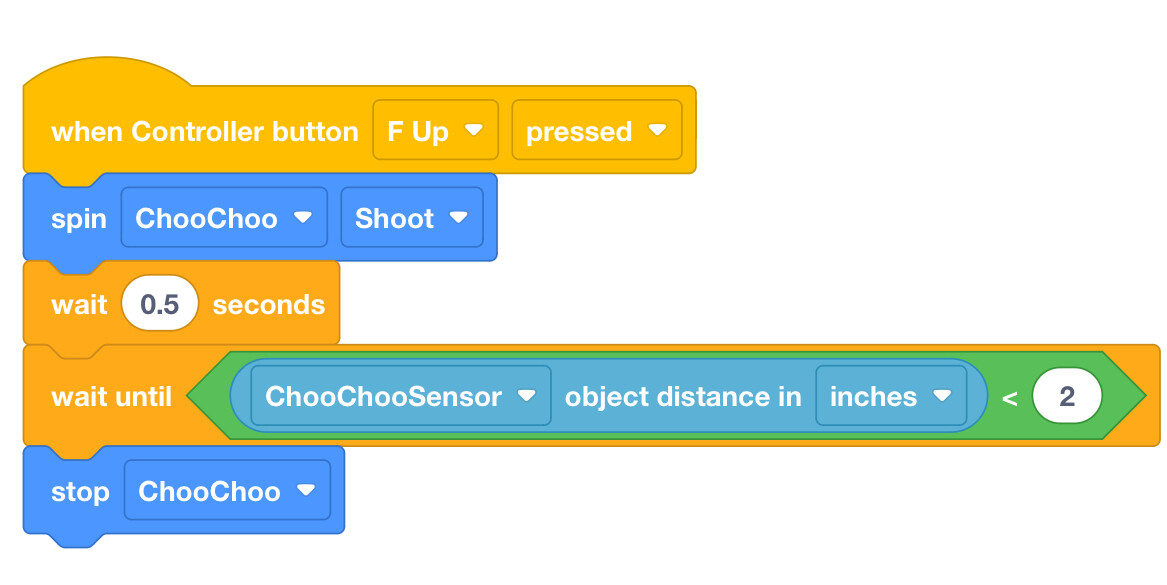Open ChooChoo motor dropdown in spin block
This screenshot has width=1167, height=585.
[x=224, y=217]
